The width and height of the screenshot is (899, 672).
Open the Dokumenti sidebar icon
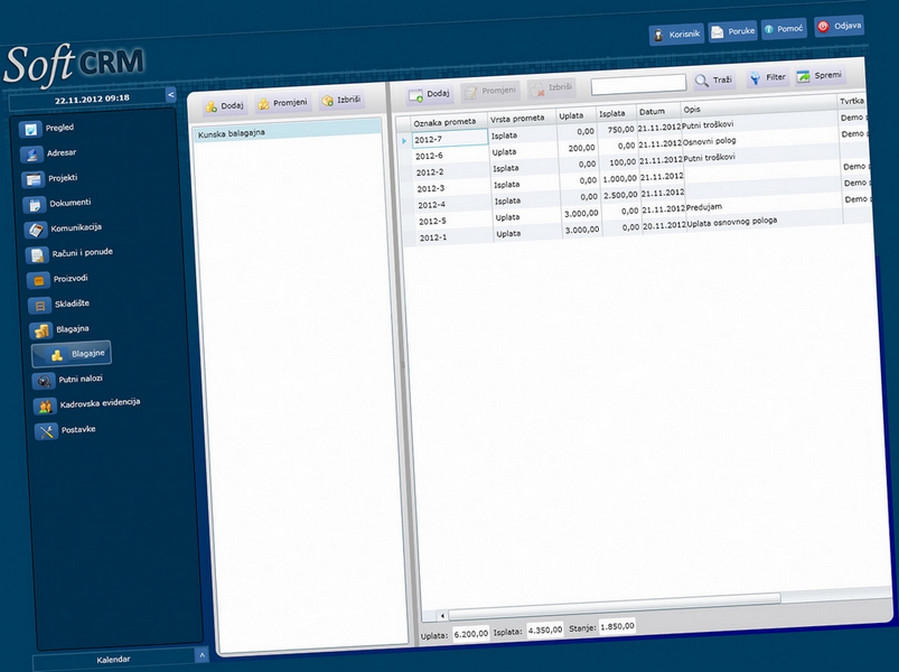[x=34, y=205]
